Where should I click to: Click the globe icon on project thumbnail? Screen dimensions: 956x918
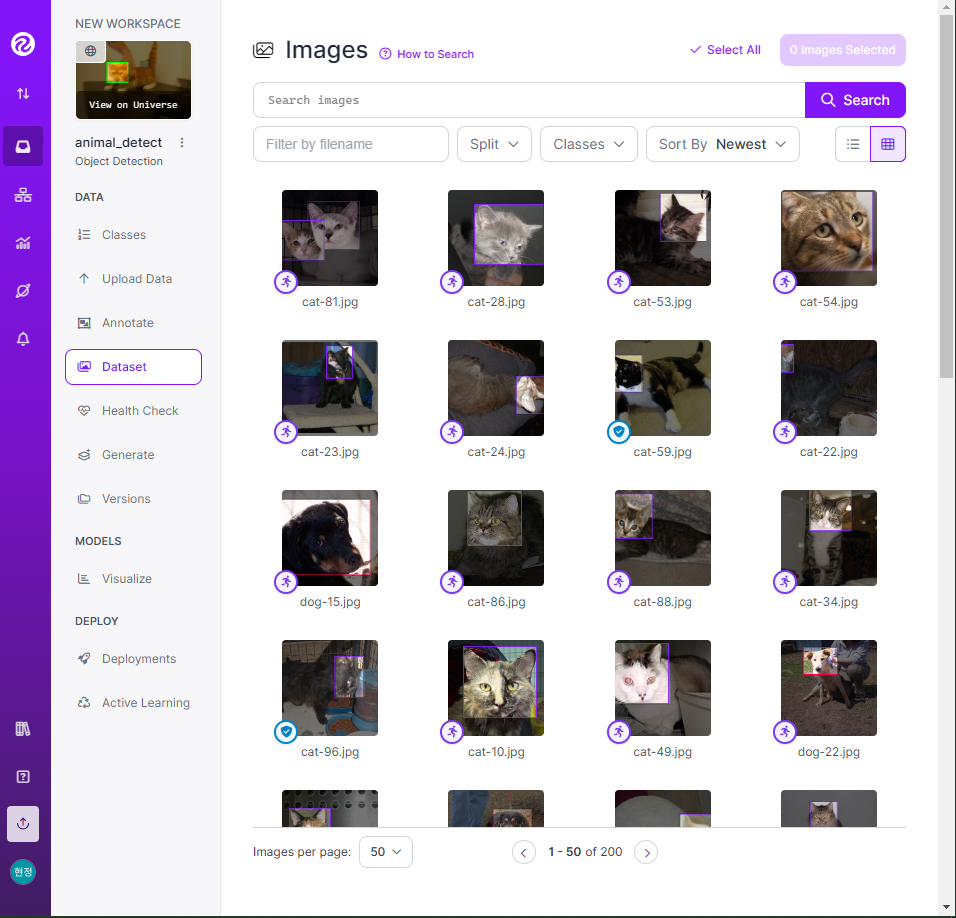click(91, 51)
